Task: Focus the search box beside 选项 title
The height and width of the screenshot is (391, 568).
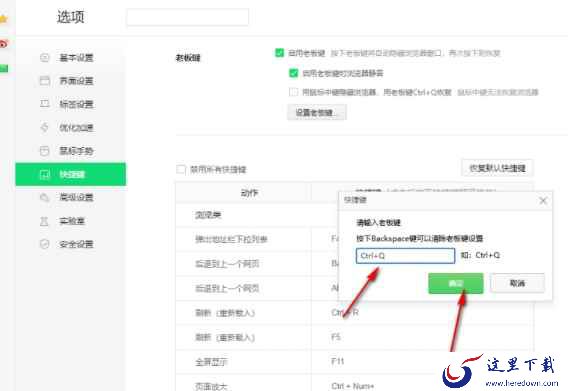Action: [x=187, y=17]
